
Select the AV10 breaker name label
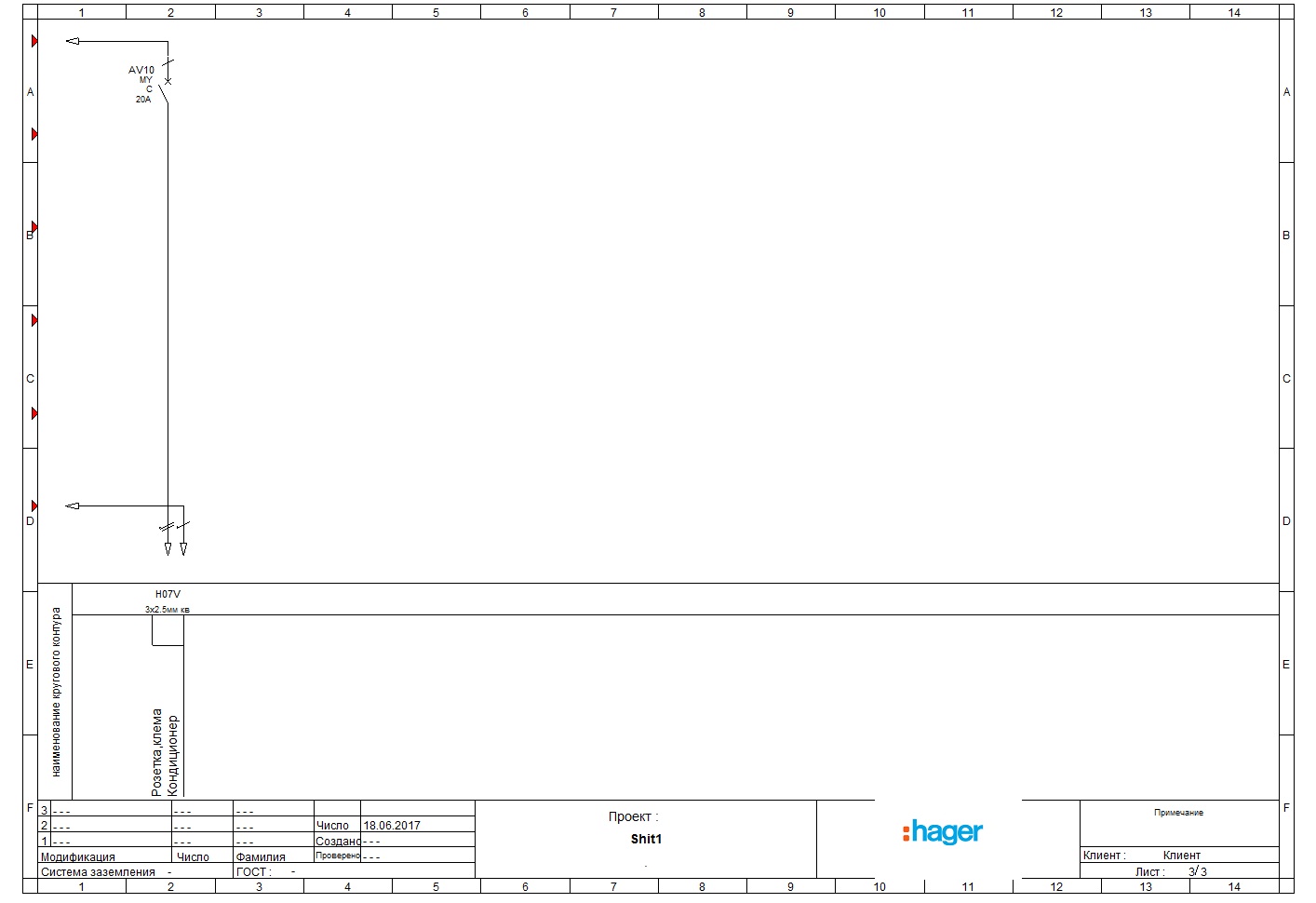point(141,70)
